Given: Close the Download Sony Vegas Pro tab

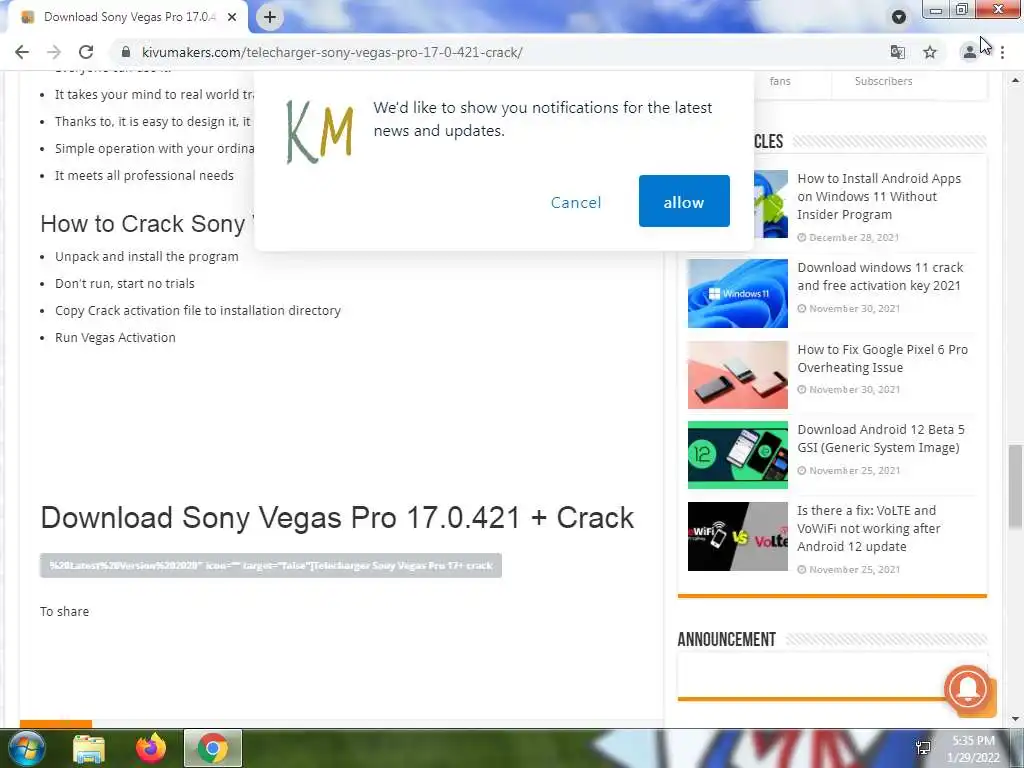Looking at the screenshot, I should pyautogui.click(x=232, y=17).
